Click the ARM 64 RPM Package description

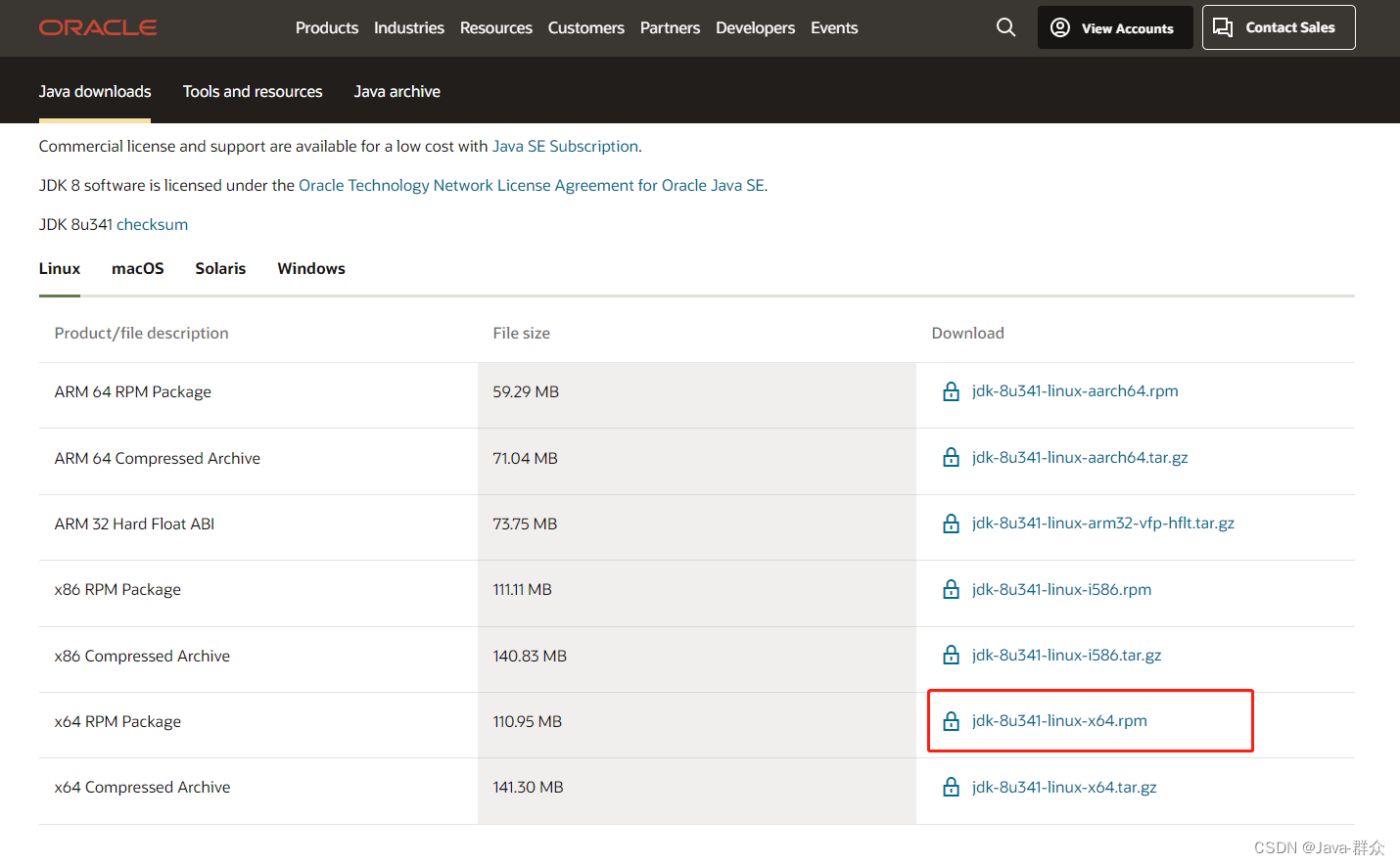(133, 391)
